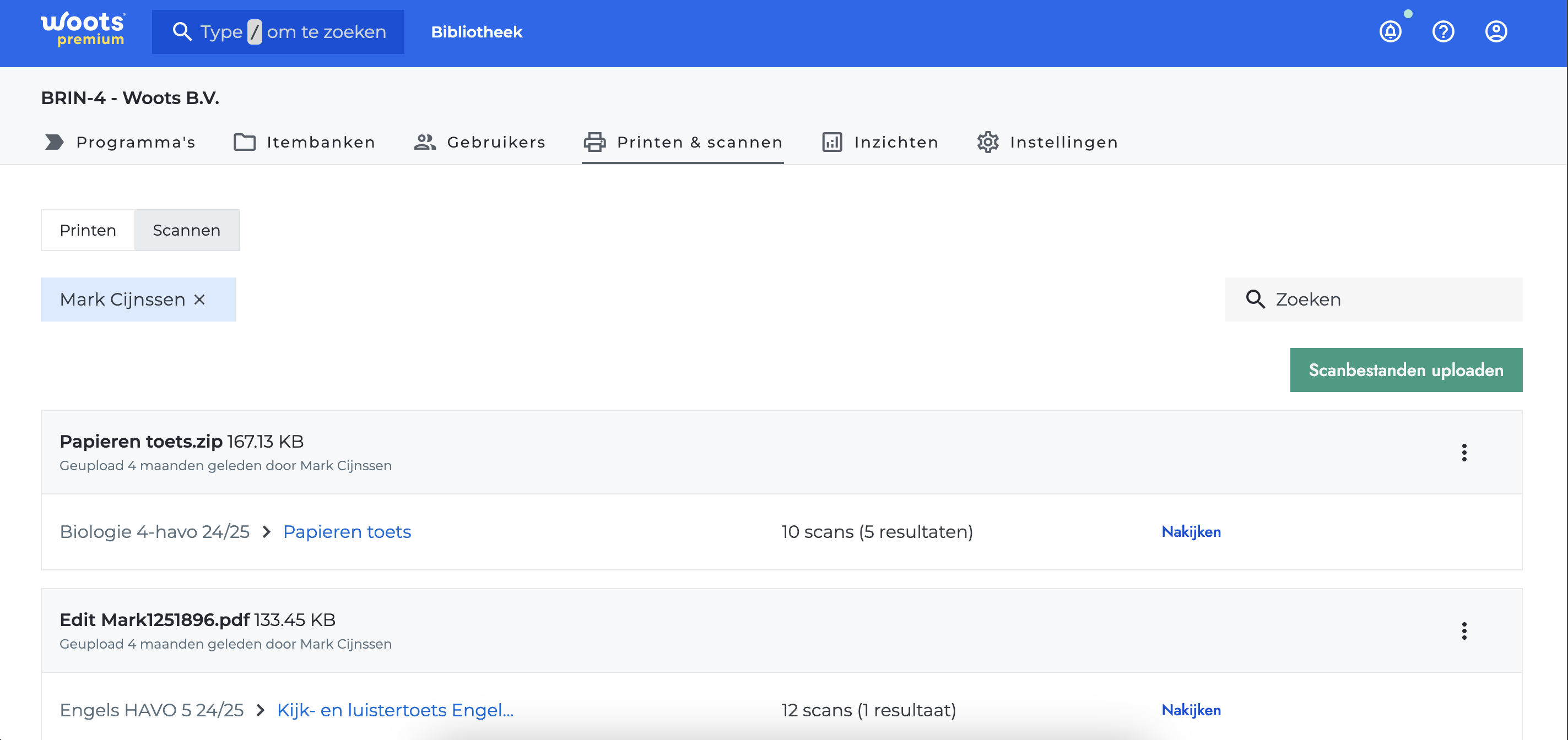Open options menu for Papieren toets.zip
The image size is (1568, 740).
(x=1464, y=453)
